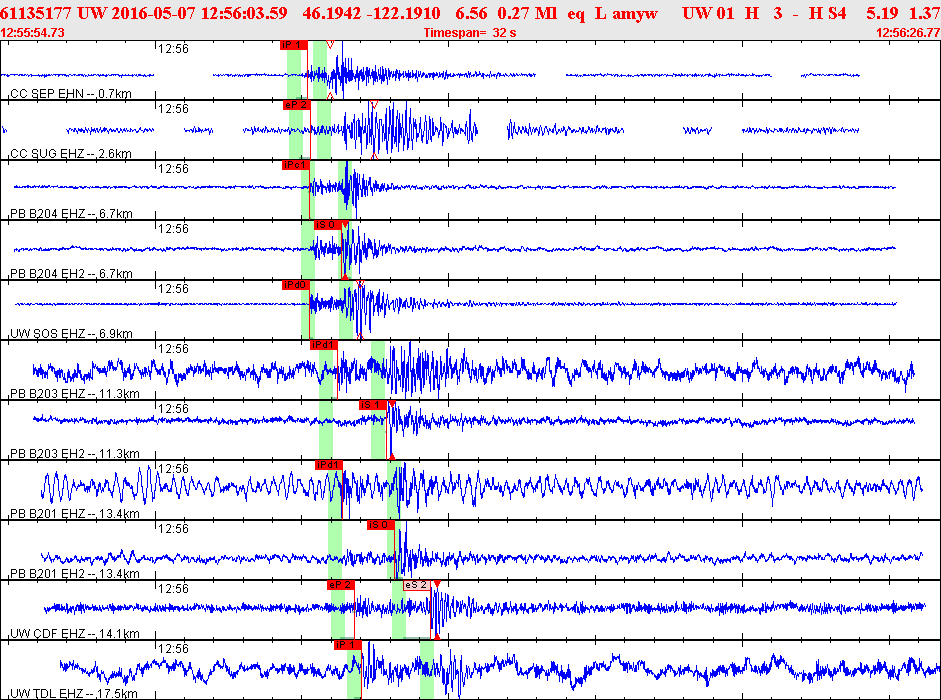
Task: Click the UW SOS EHZ -- 6.9km channel label
Action: pyautogui.click(x=71, y=334)
